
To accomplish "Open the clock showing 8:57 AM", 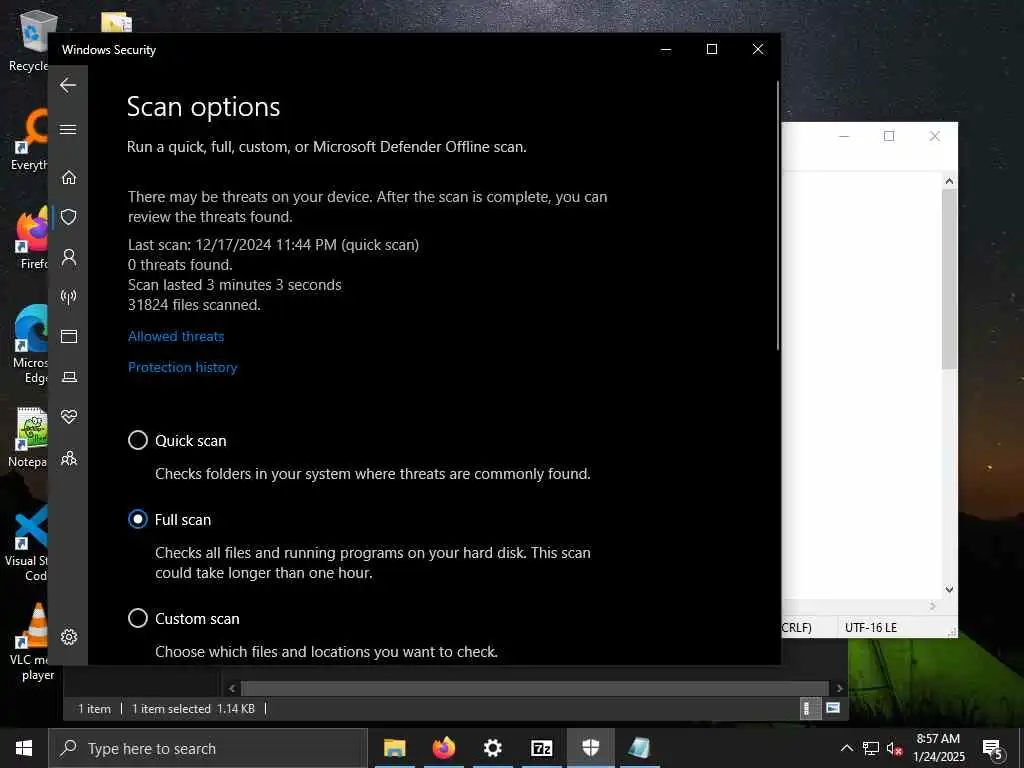I will tap(938, 748).
